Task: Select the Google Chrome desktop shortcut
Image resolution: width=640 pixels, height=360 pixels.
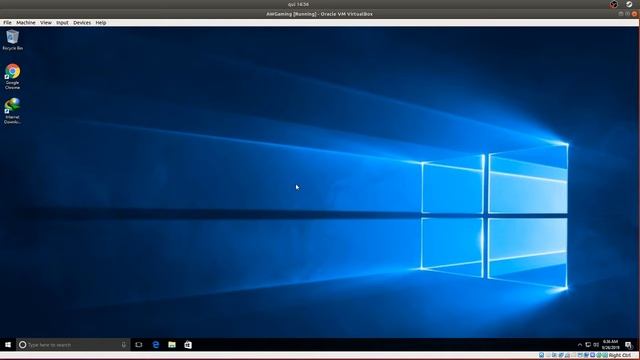Action: pos(13,77)
